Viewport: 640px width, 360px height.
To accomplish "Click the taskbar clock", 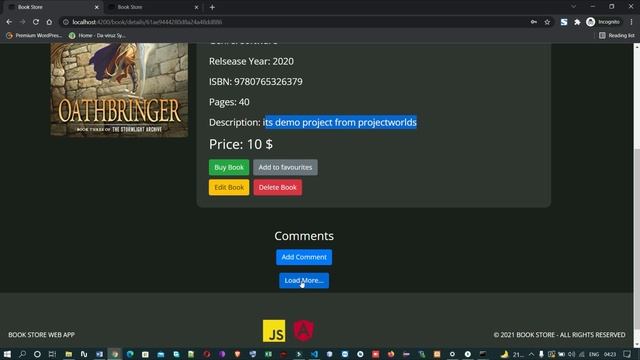I will [610, 354].
